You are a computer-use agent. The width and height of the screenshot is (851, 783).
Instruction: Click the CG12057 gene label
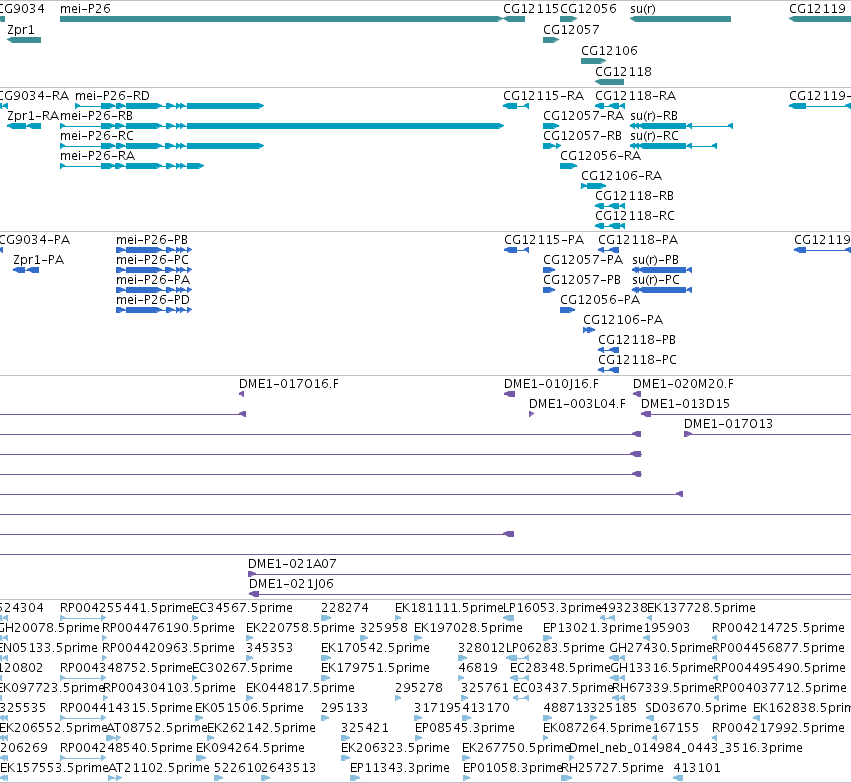point(571,30)
